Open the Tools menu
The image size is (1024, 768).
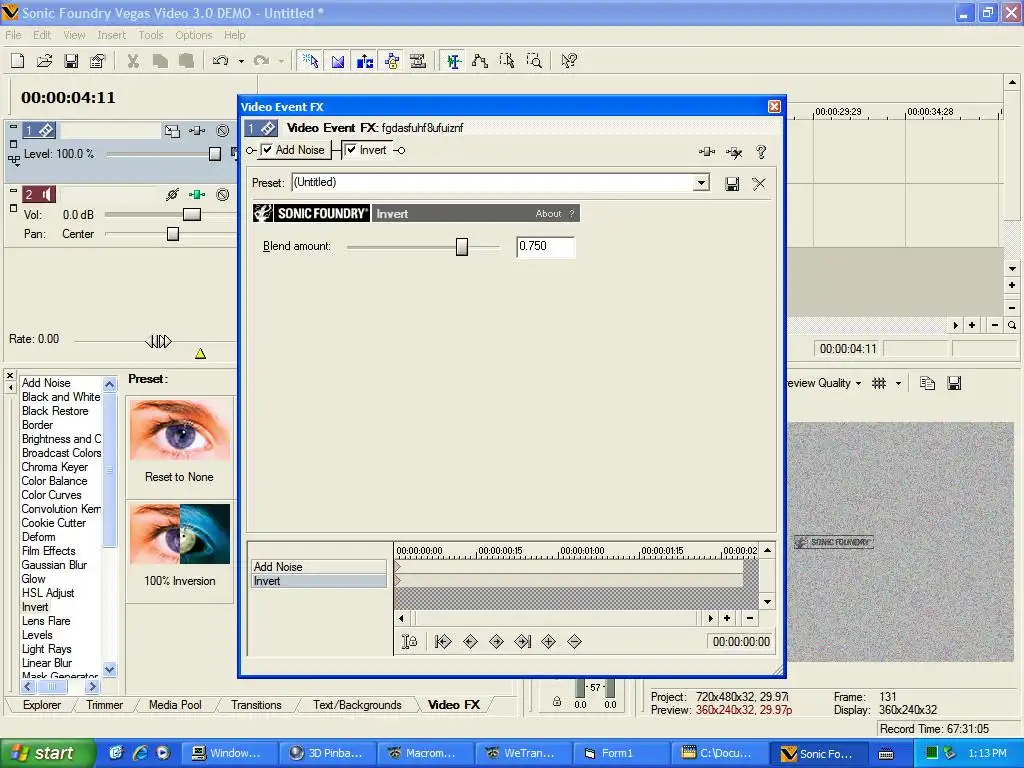point(151,35)
